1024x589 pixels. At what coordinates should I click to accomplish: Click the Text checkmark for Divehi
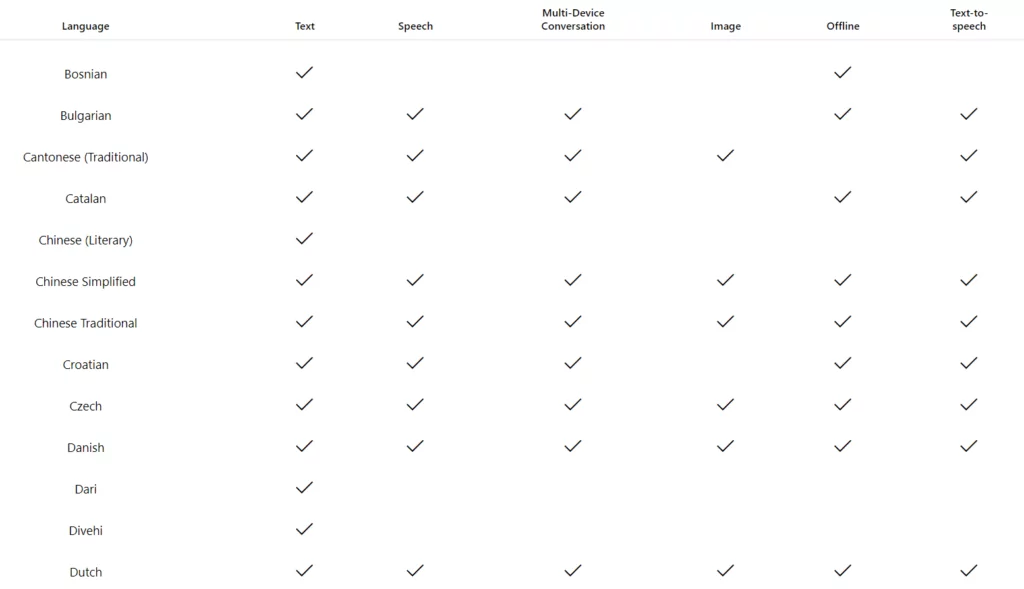click(x=304, y=529)
